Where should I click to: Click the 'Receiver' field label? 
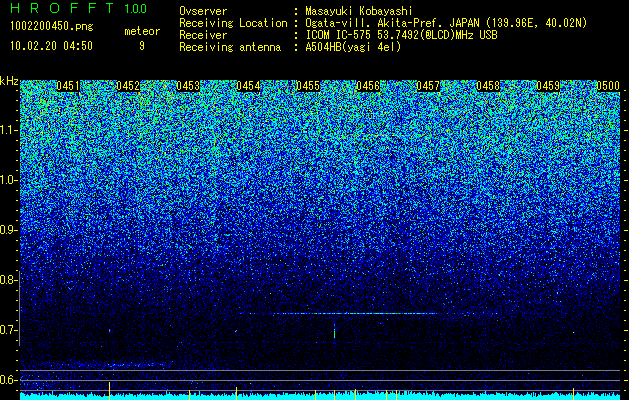tap(203, 35)
